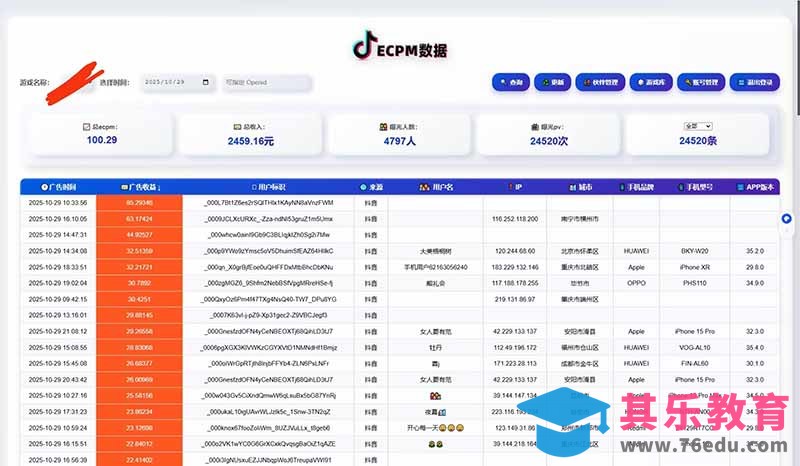
Task: Click the 总收入 card icon
Action: click(237, 127)
